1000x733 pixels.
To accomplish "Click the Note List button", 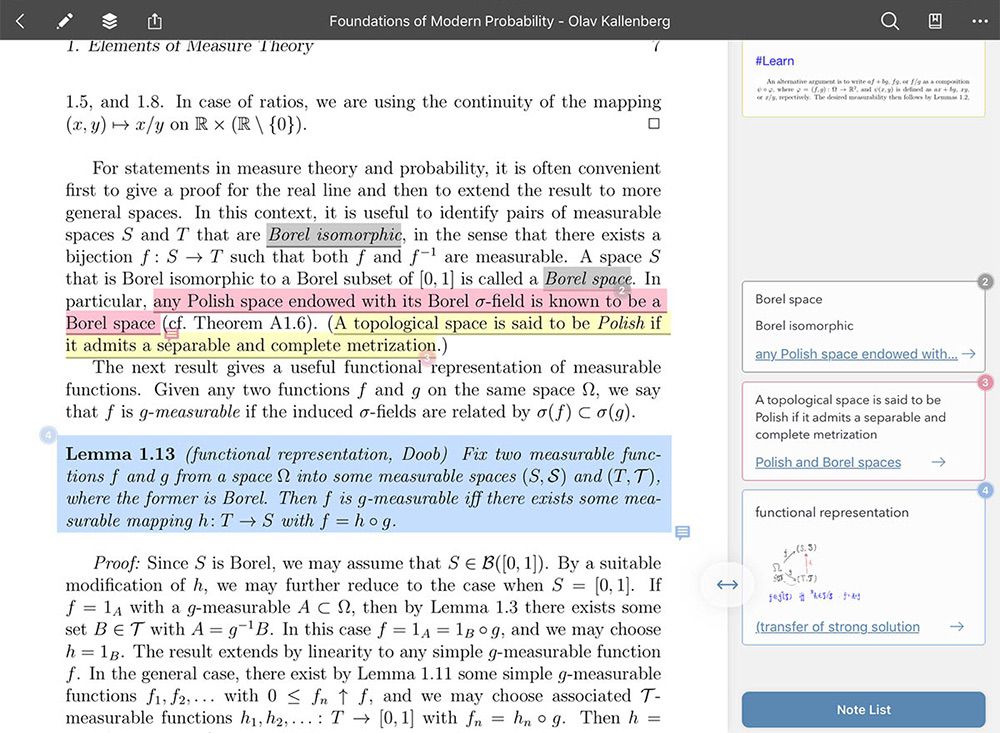I will point(864,709).
